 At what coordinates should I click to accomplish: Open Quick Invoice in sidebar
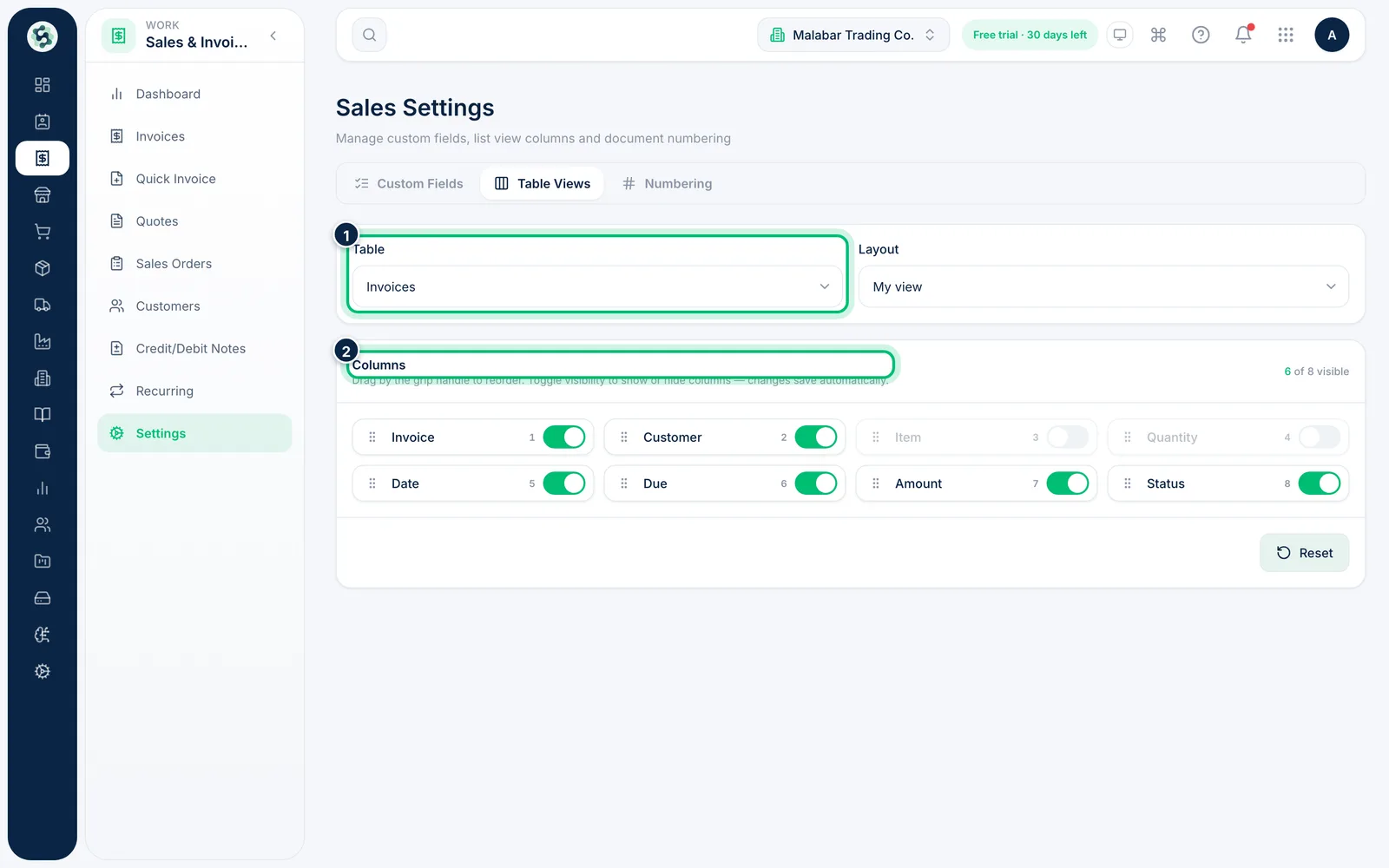194,179
